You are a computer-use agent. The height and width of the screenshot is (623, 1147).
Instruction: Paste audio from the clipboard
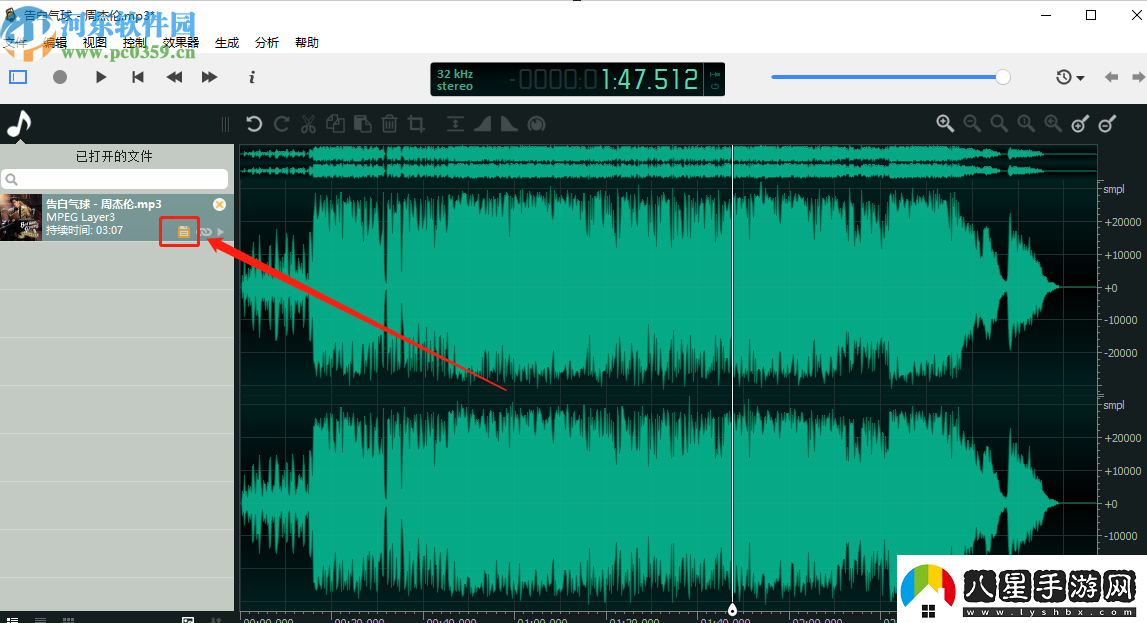pyautogui.click(x=362, y=123)
